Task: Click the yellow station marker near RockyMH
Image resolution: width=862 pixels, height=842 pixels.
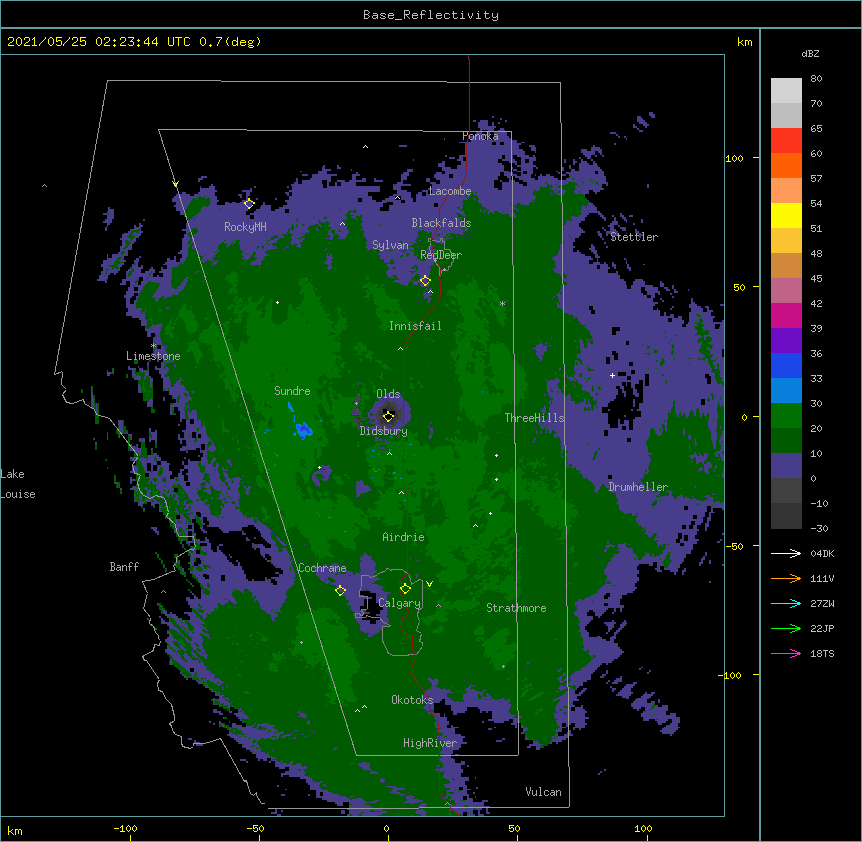Action: click(249, 203)
